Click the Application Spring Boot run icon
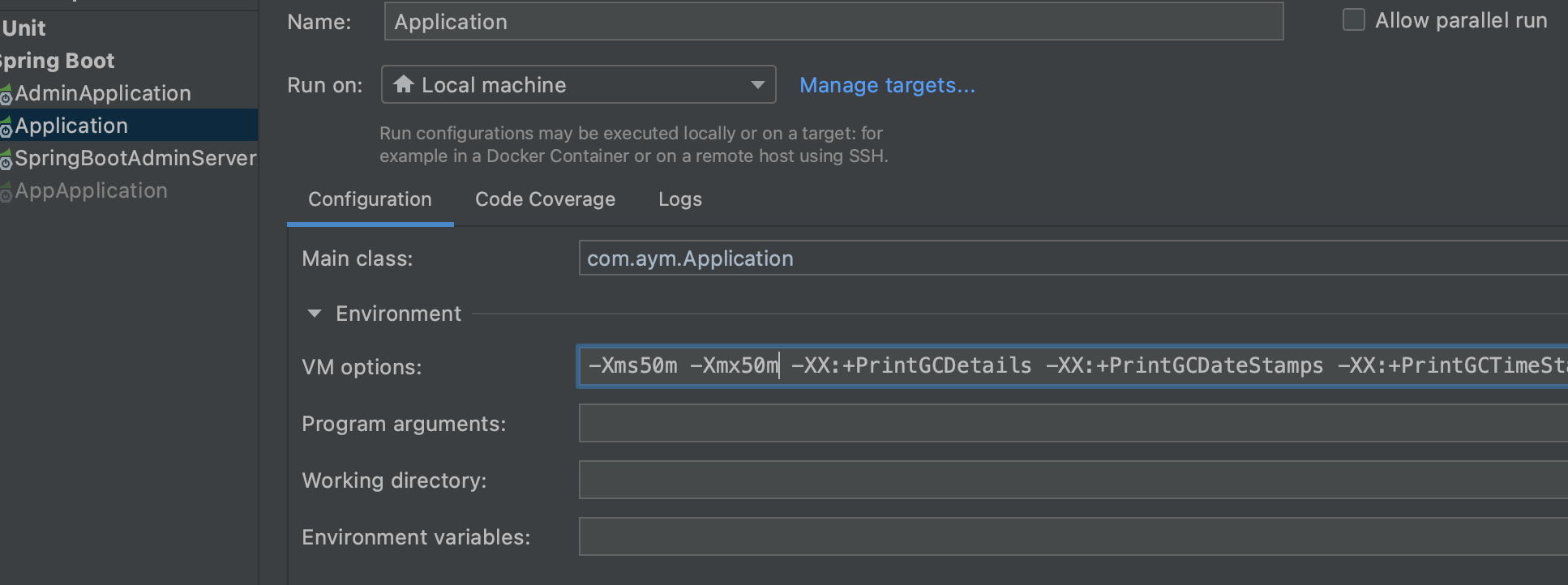Image resolution: width=1568 pixels, height=585 pixels. (x=6, y=127)
